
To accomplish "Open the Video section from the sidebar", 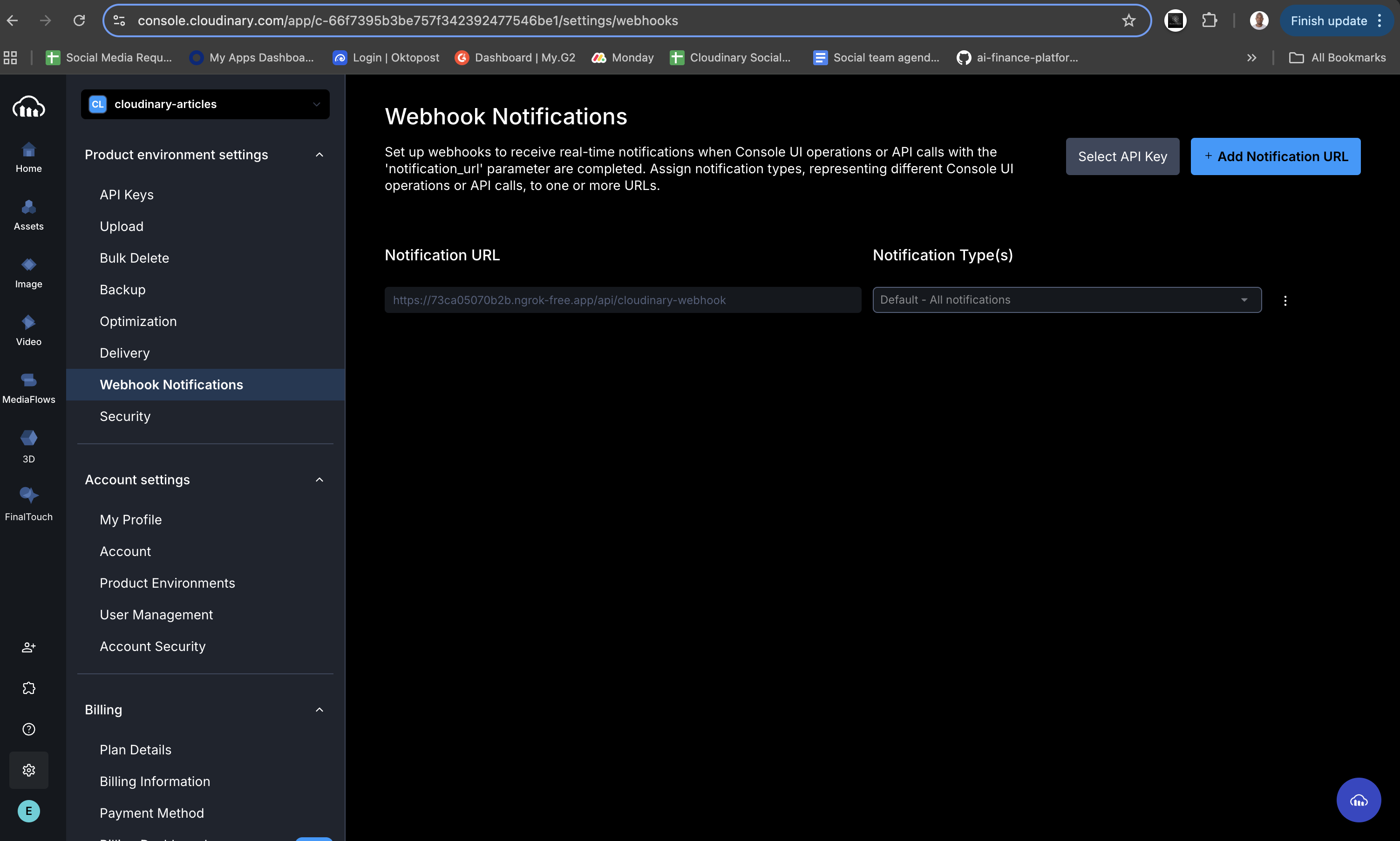I will (28, 329).
